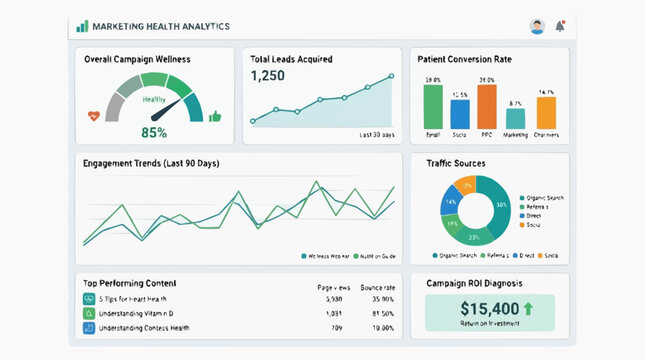This screenshot has height=360, width=645.
Task: Click the 709 page views value
Action: (x=336, y=328)
